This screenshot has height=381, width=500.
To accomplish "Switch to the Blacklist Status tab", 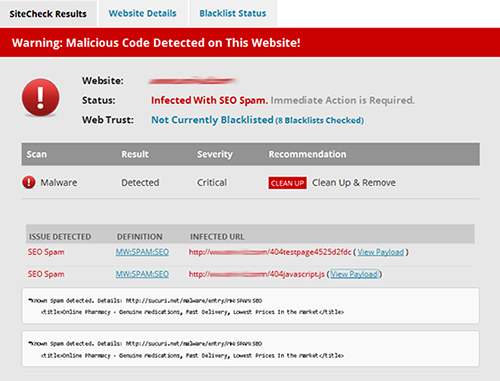I will coord(233,13).
